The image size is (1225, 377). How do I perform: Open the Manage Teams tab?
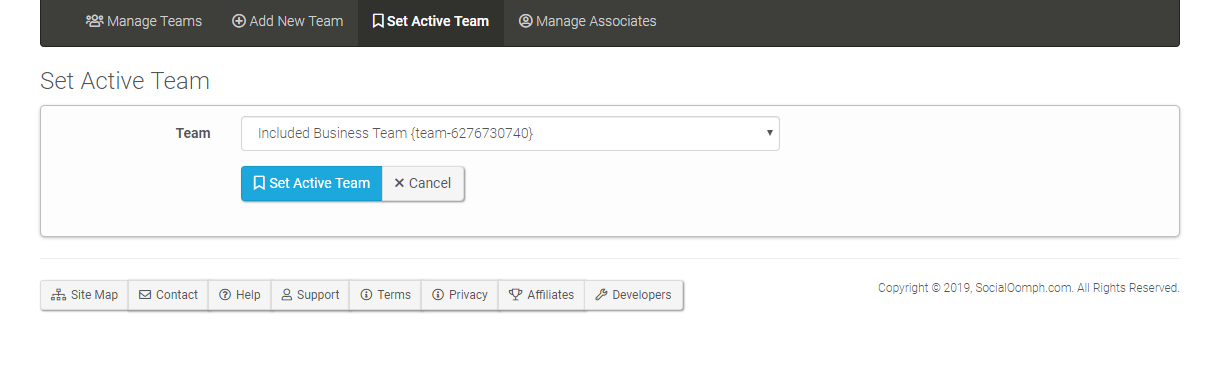144,21
